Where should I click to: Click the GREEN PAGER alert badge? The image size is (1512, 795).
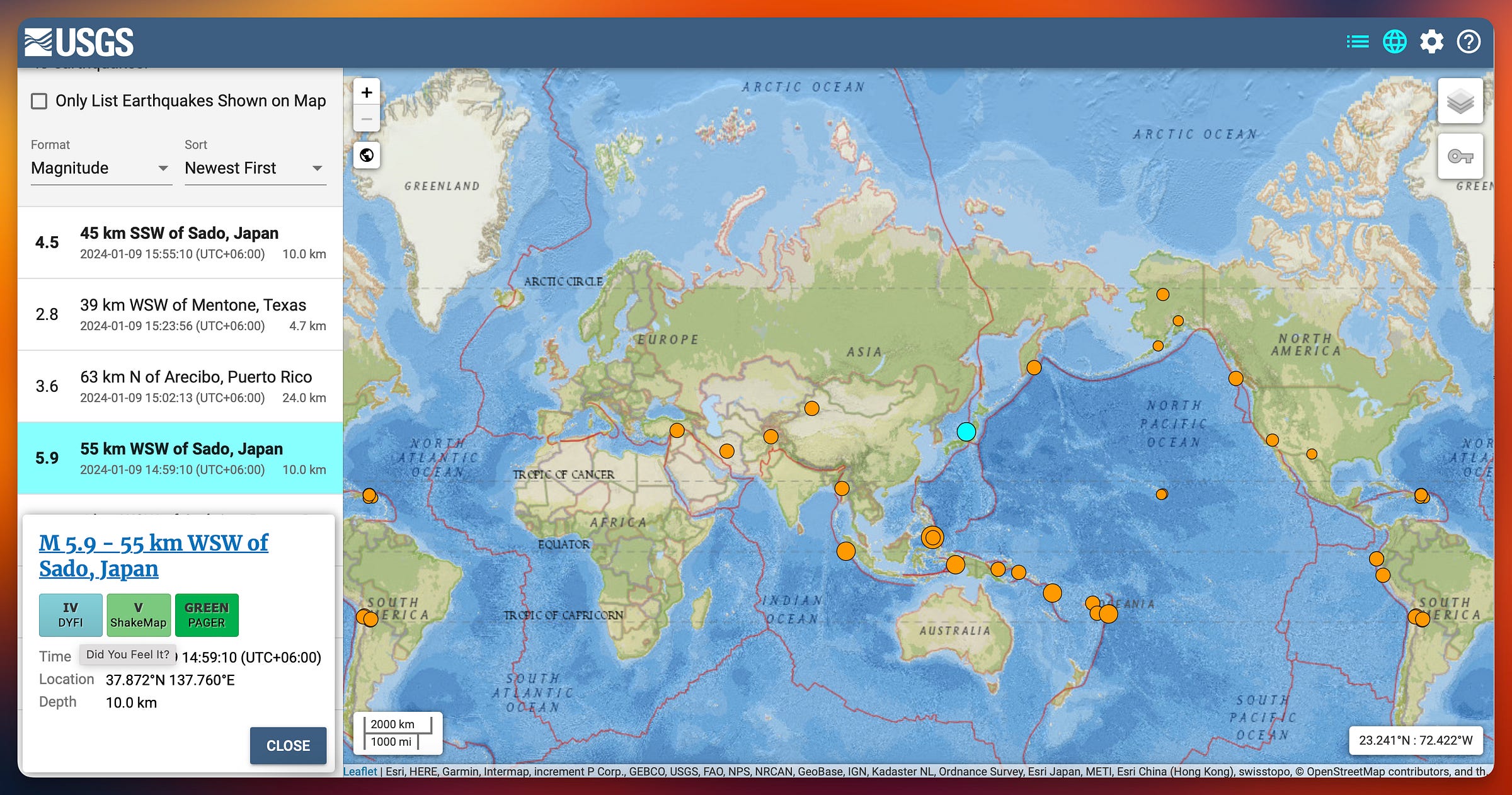207,615
